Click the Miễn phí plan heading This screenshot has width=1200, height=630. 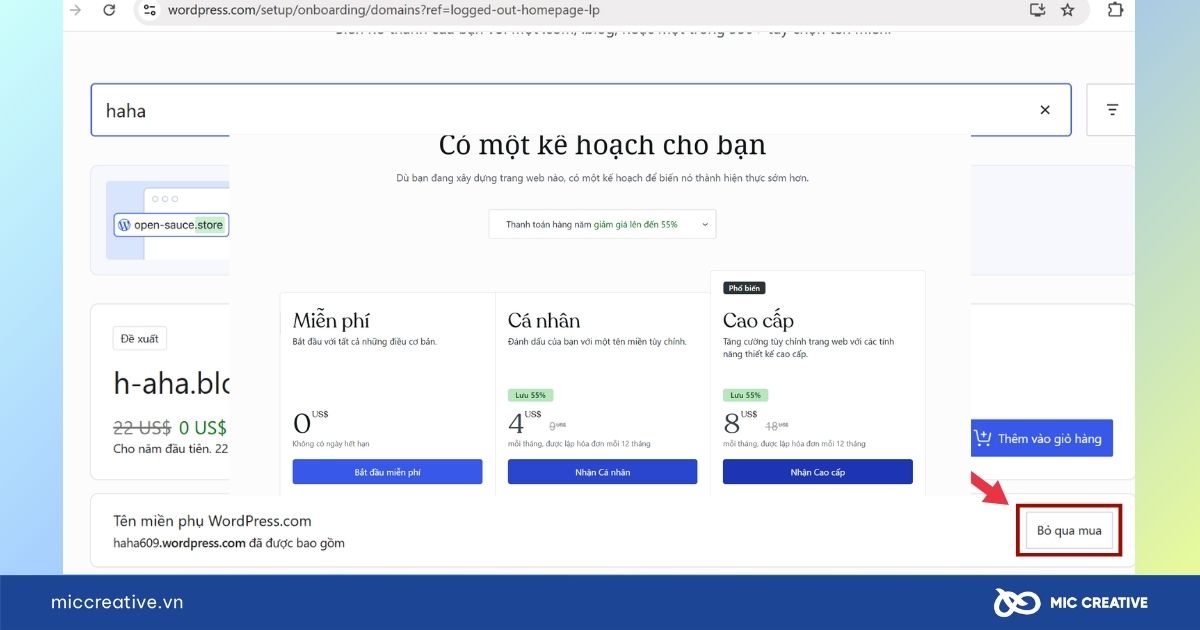pos(331,321)
